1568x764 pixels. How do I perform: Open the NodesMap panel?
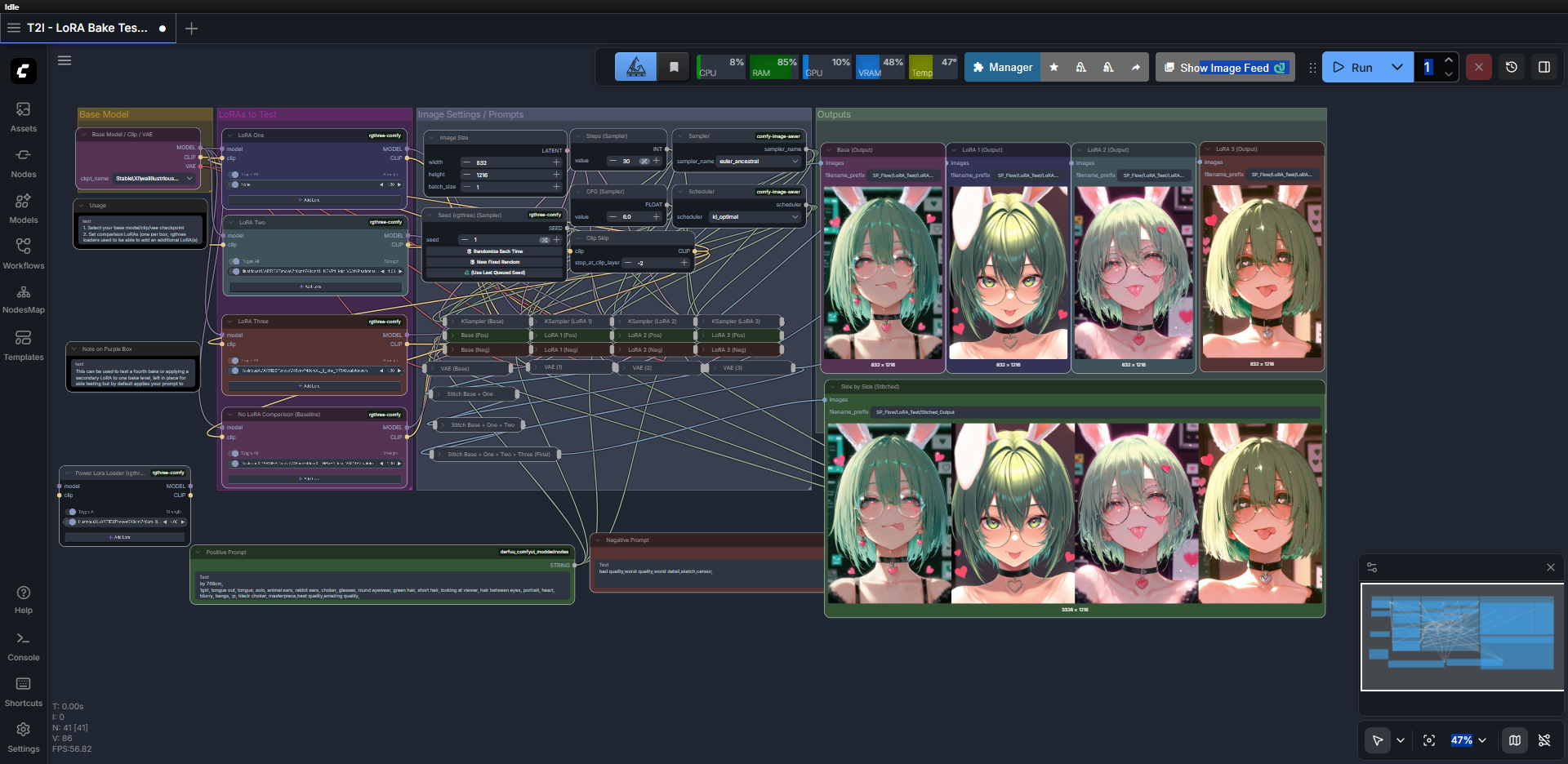point(23,300)
